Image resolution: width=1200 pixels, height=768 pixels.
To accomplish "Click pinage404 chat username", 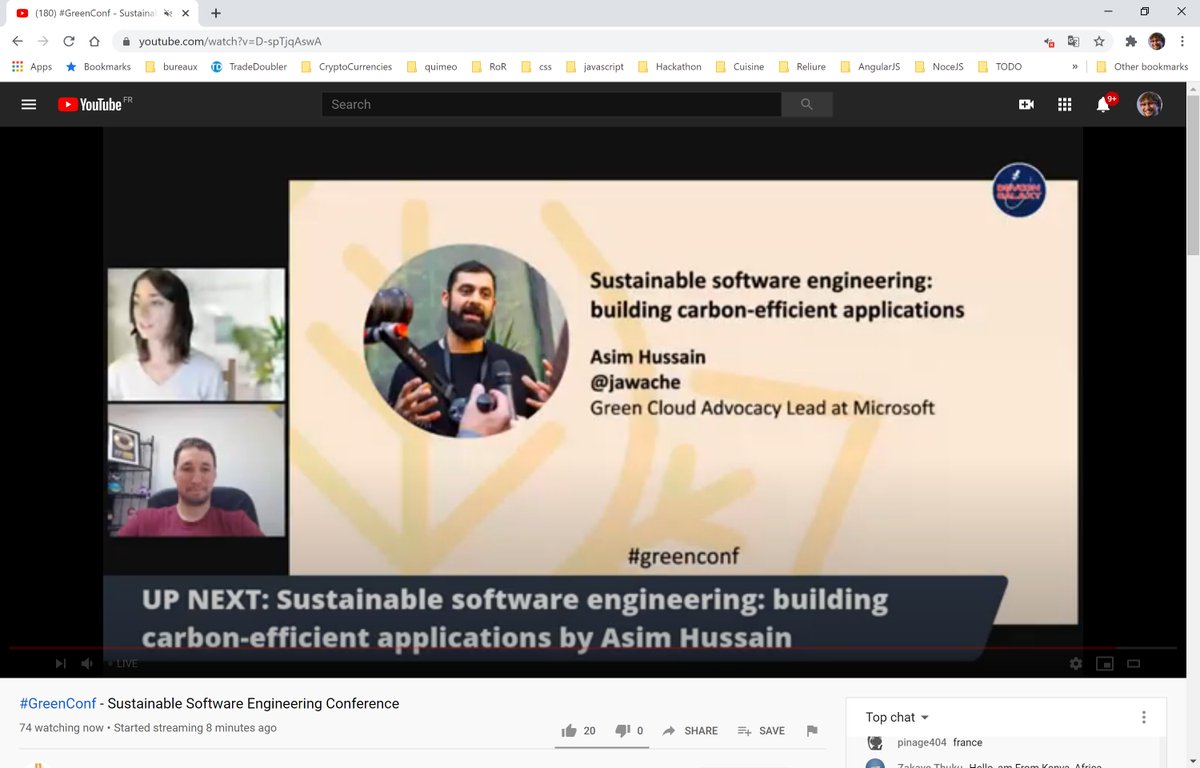I will tap(920, 743).
